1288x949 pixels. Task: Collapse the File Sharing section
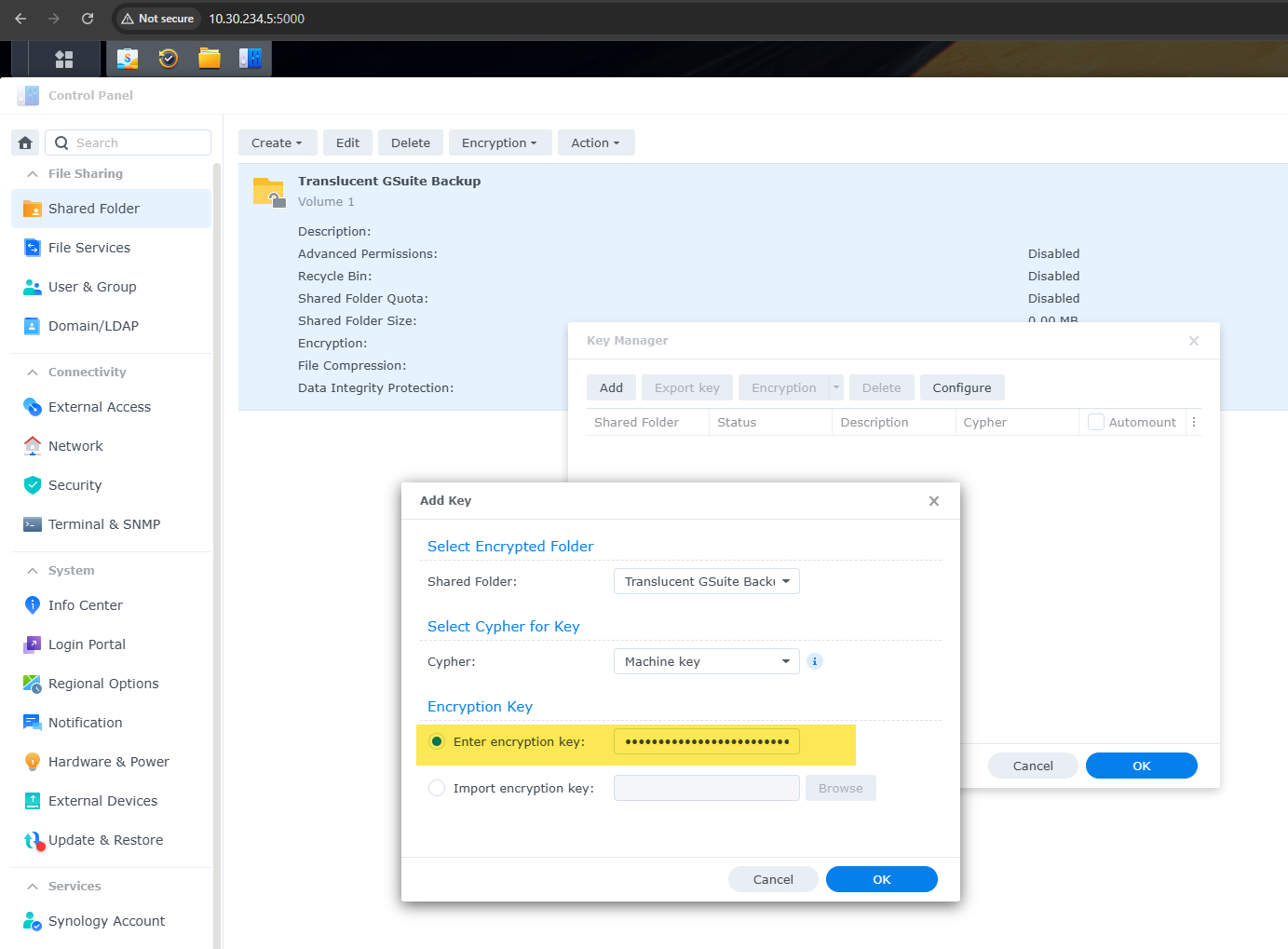pos(33,173)
